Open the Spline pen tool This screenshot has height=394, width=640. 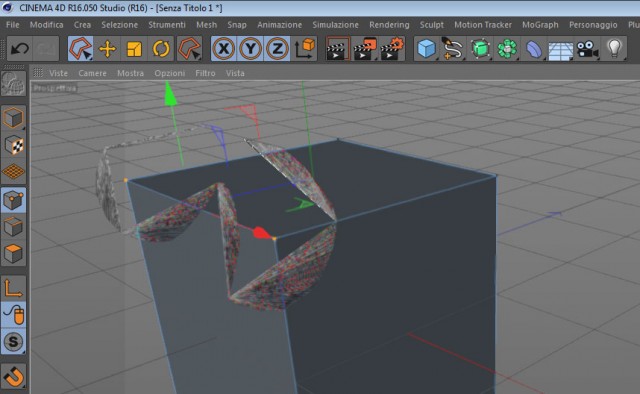(x=453, y=49)
